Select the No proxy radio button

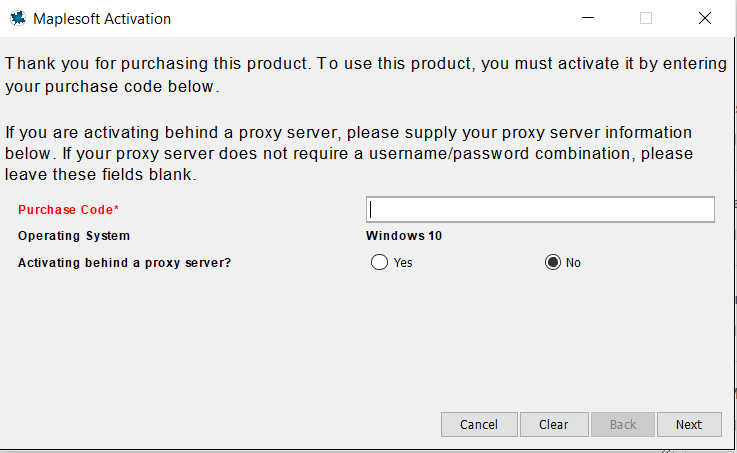(x=552, y=262)
